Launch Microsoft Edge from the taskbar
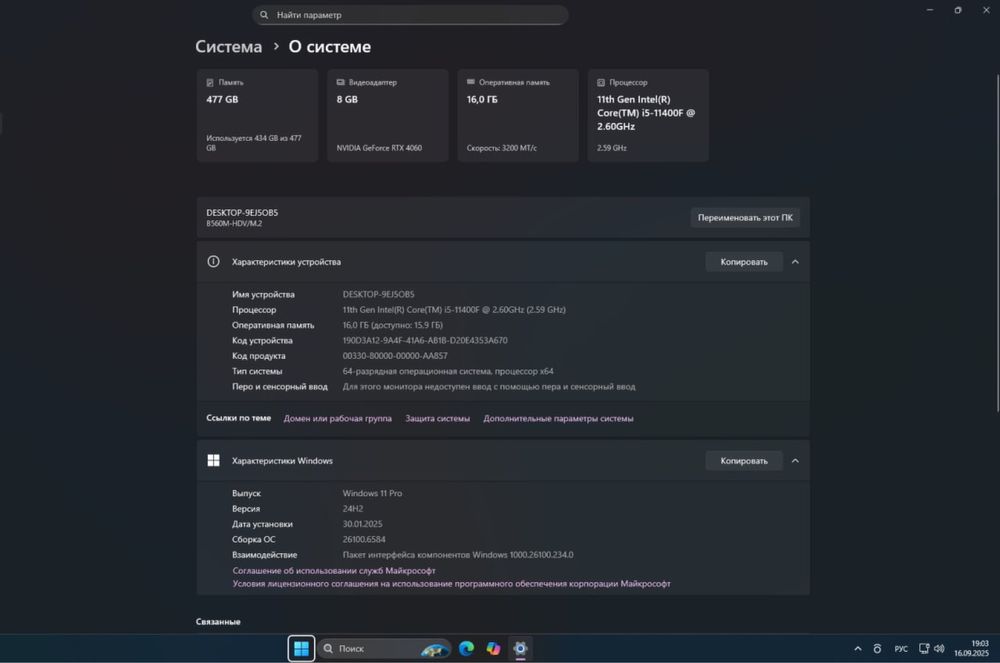The image size is (1000, 663). click(x=466, y=648)
